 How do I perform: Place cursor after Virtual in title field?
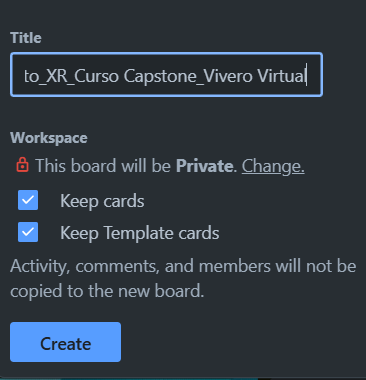point(306,76)
